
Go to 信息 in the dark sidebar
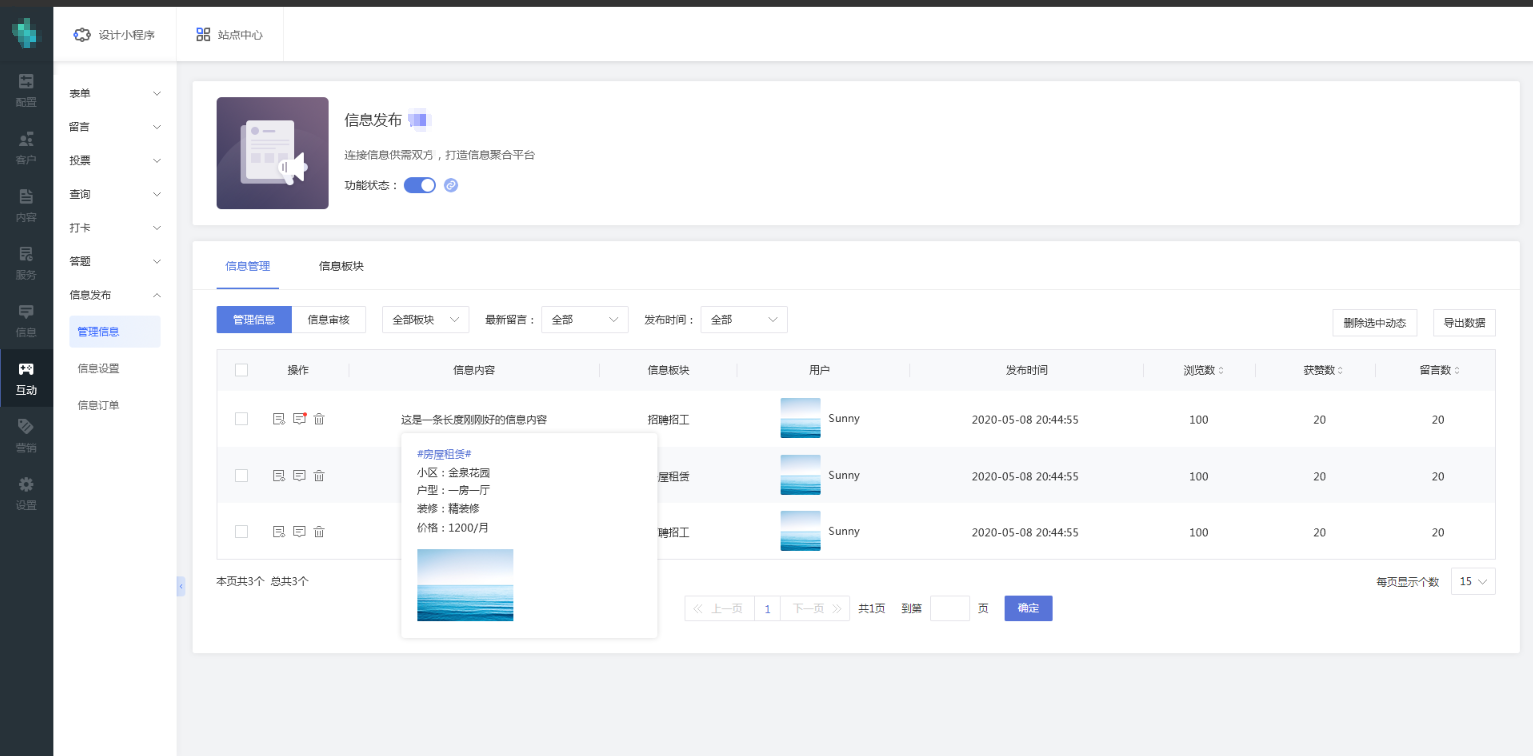26,320
